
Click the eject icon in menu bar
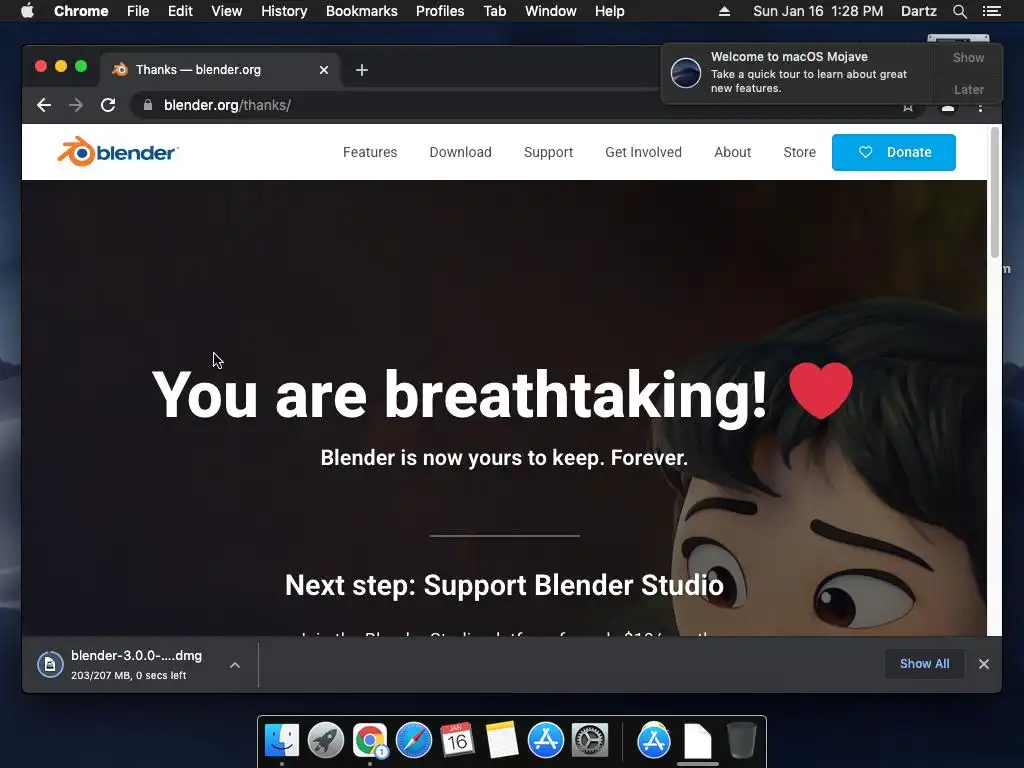click(x=724, y=11)
